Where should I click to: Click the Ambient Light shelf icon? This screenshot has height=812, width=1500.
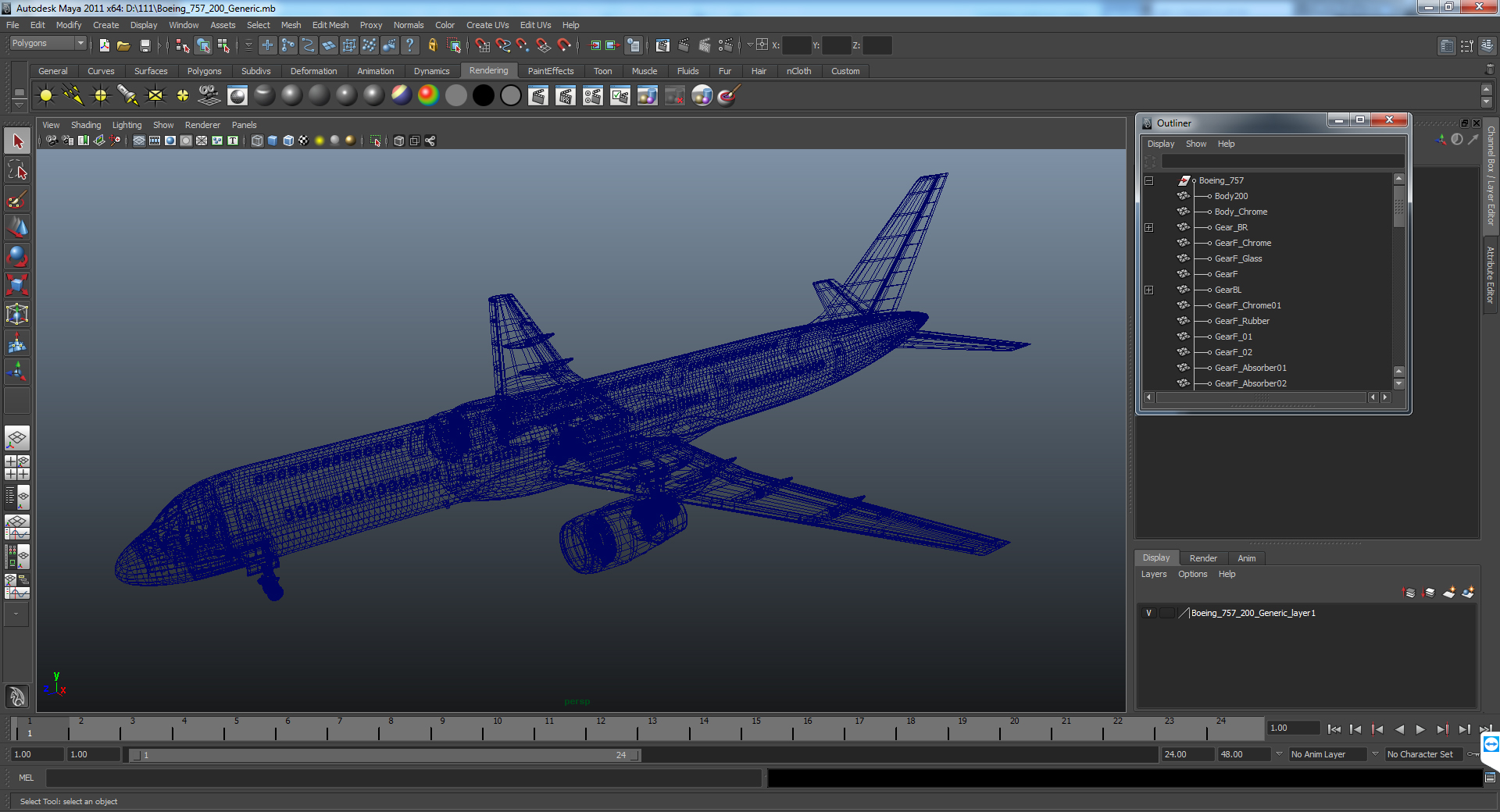(46, 95)
